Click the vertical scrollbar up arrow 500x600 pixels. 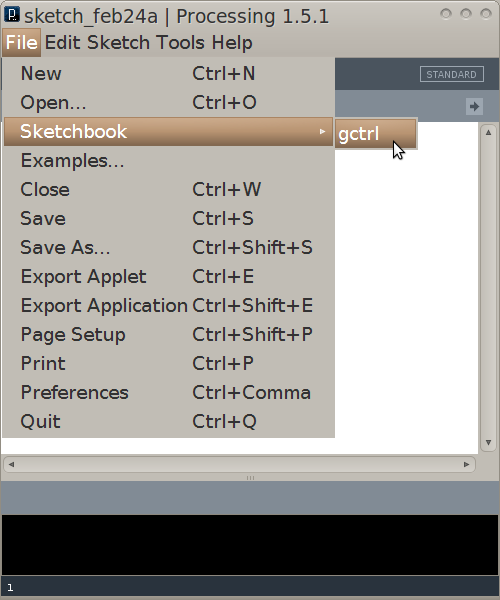(x=489, y=132)
